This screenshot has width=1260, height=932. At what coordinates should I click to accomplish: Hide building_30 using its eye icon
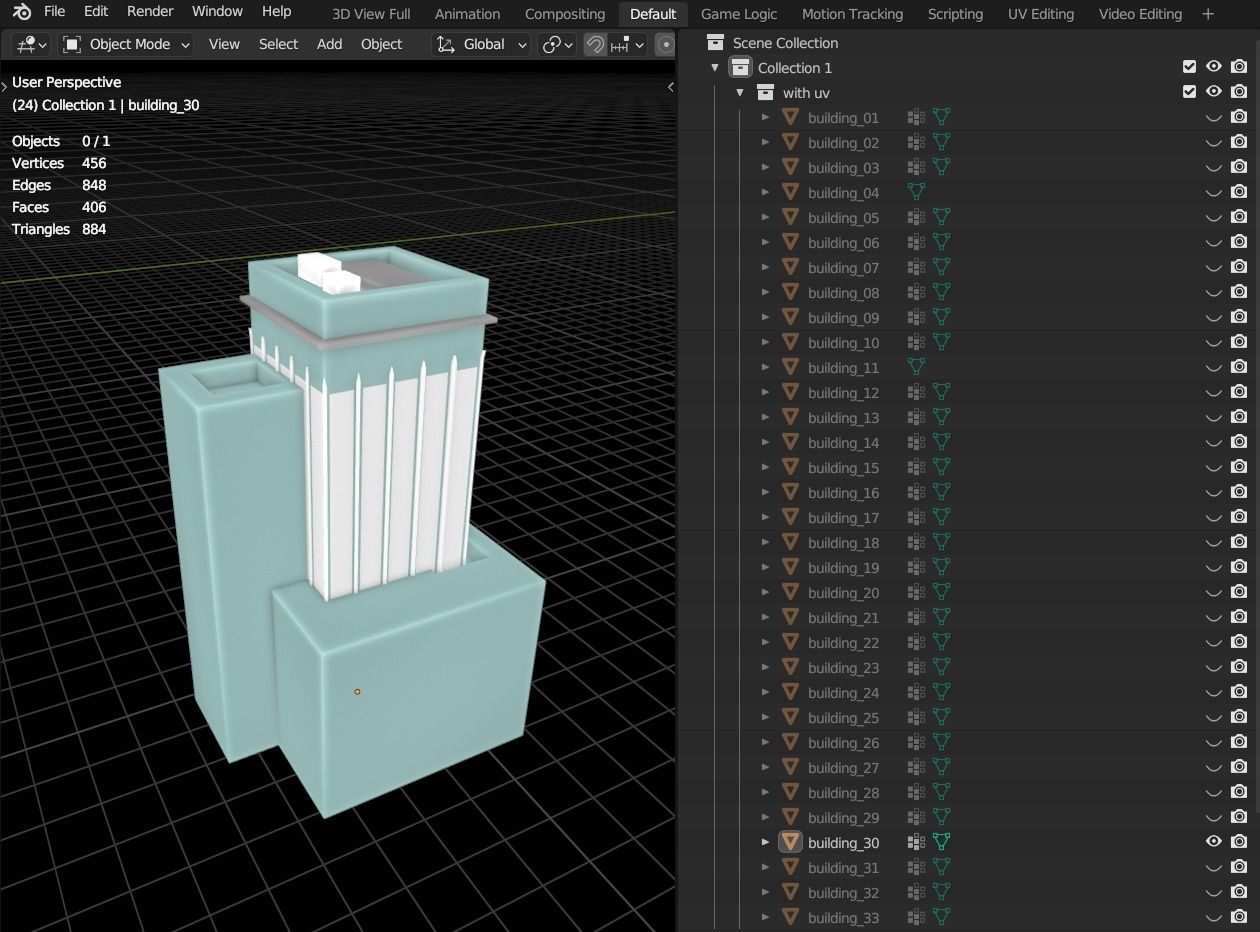[x=1213, y=842]
